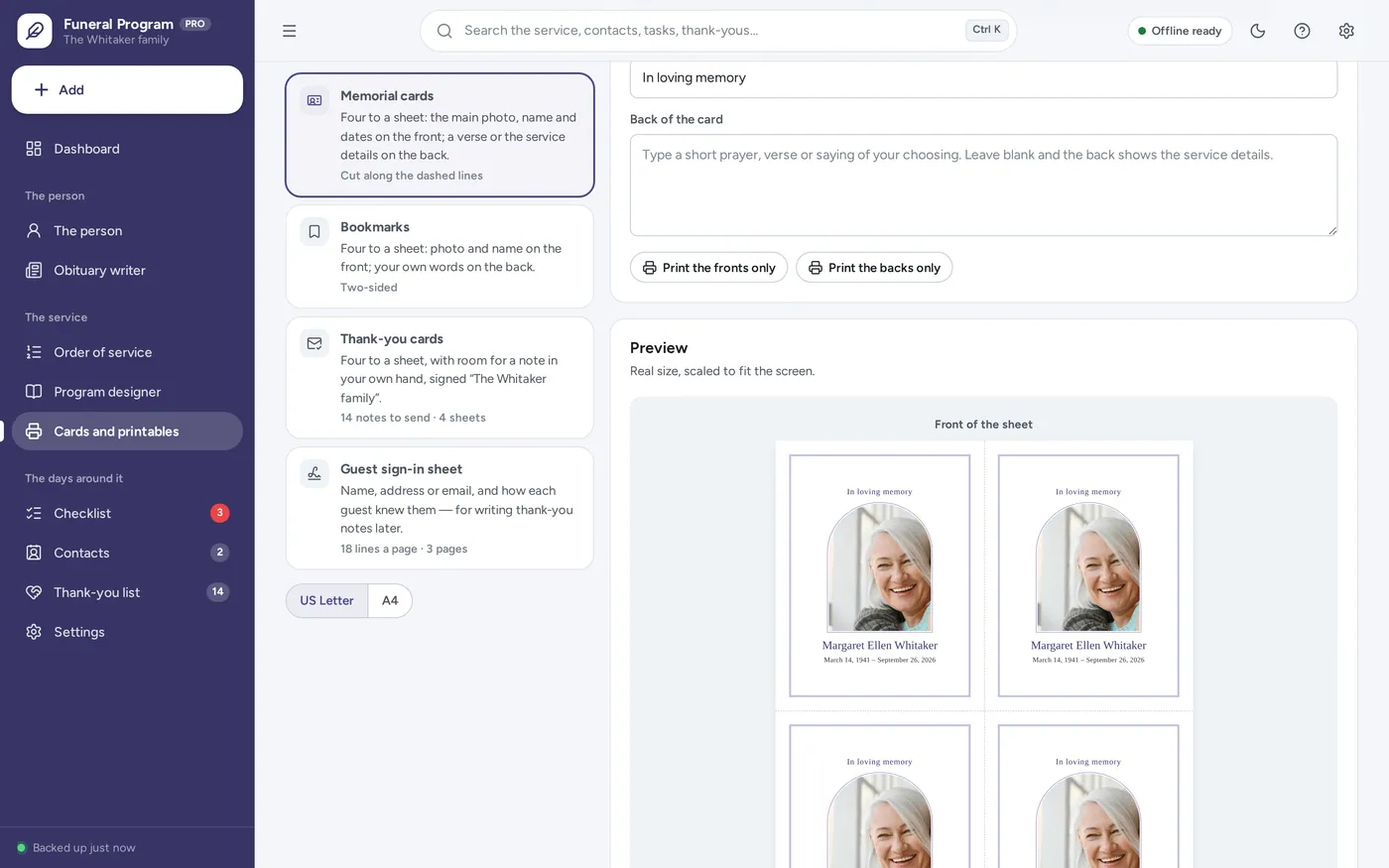
Task: Click the Guest sign-in sheet signature icon
Action: pos(315,474)
